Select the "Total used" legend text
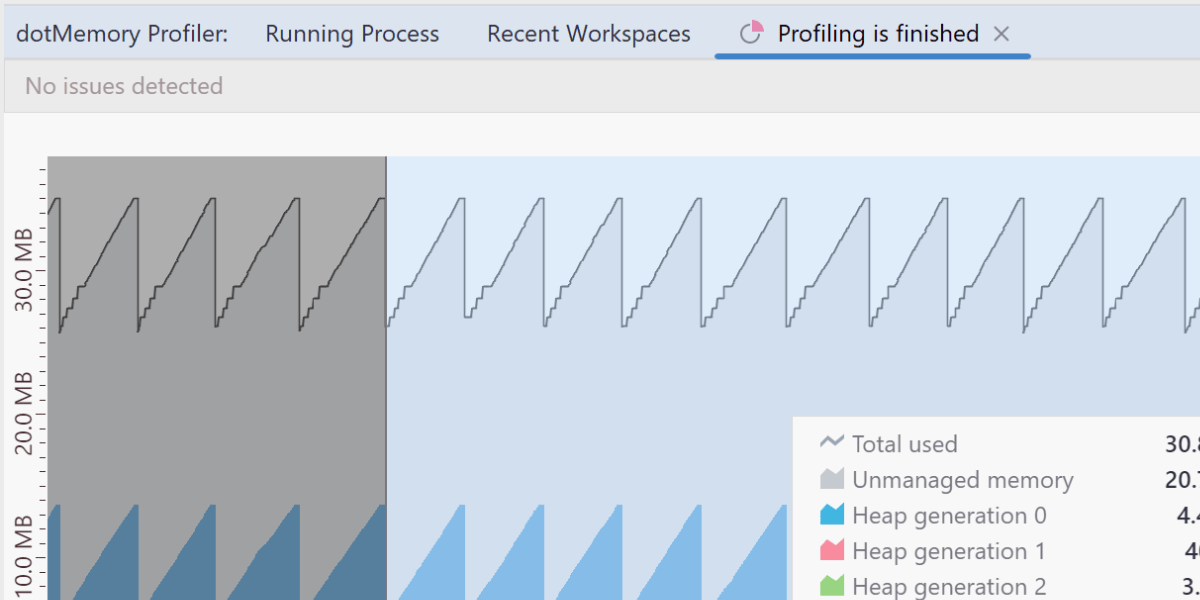Screen dimensions: 1200x600 [x=904, y=444]
